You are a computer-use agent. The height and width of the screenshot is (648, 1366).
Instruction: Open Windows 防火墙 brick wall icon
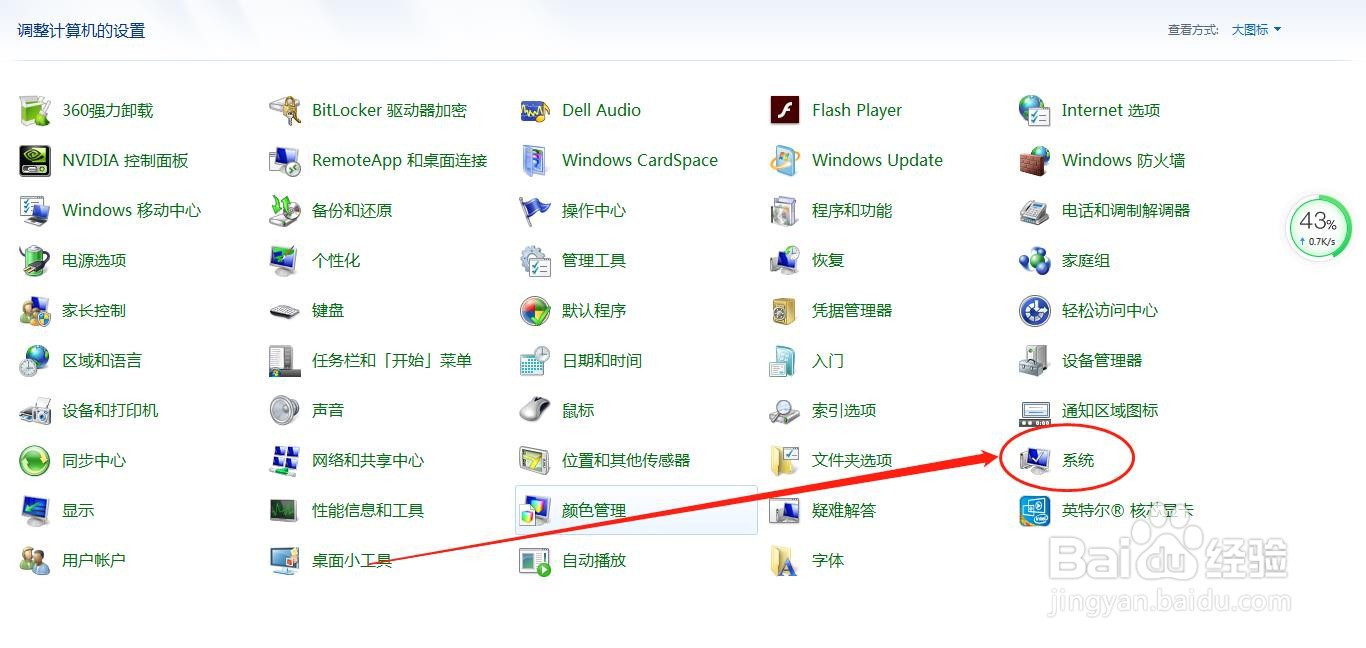[x=1035, y=160]
